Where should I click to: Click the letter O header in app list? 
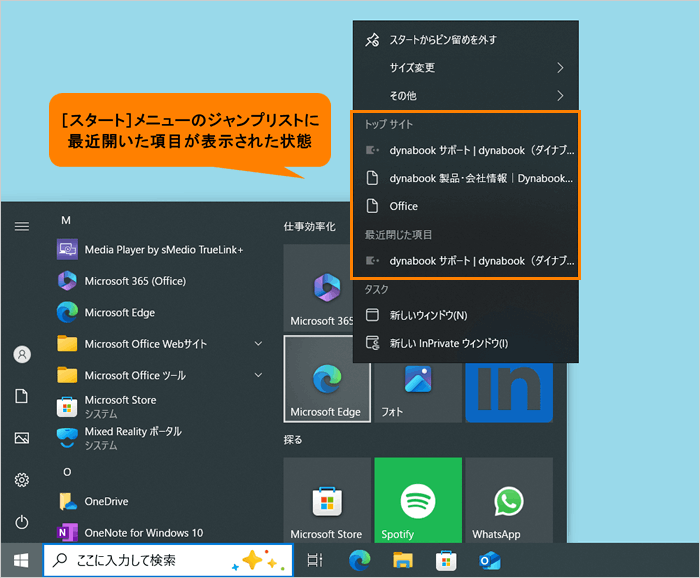pos(67,472)
